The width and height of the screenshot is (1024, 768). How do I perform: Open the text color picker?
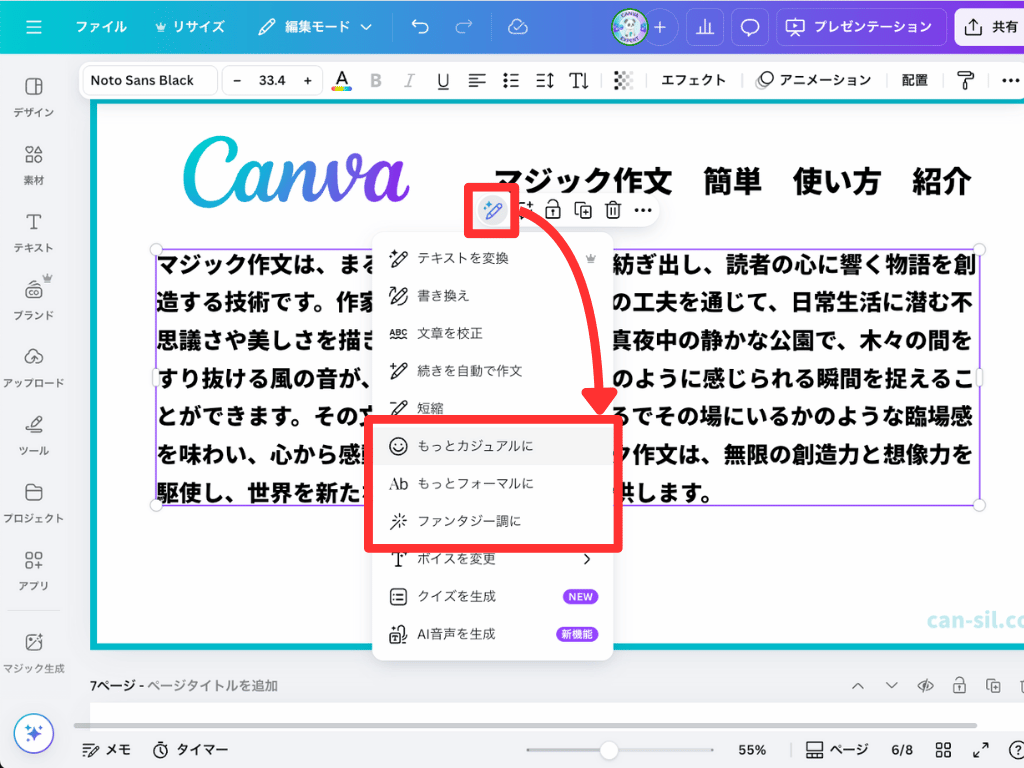click(x=342, y=80)
